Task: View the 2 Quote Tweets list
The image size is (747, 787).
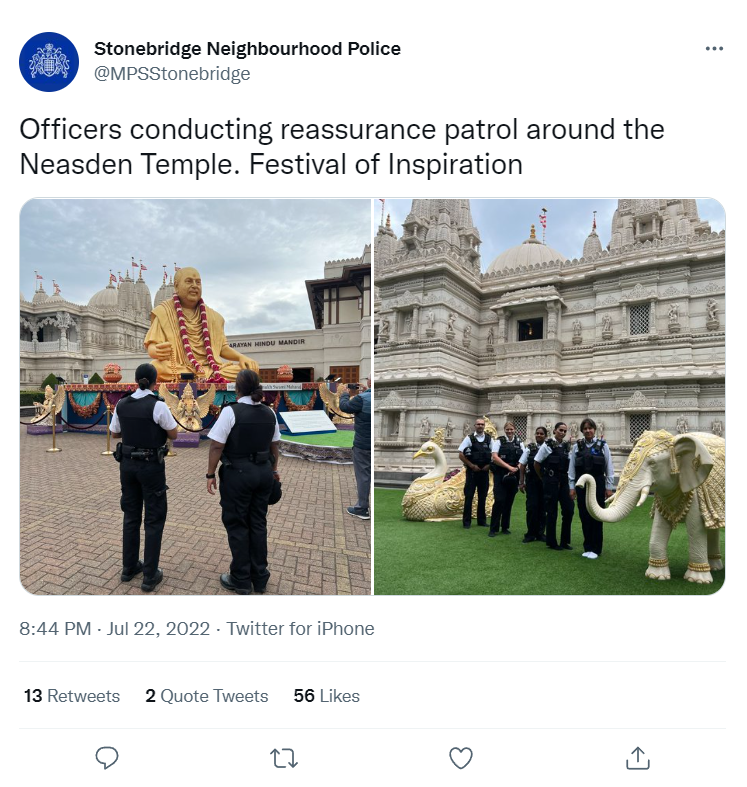Action: click(206, 696)
